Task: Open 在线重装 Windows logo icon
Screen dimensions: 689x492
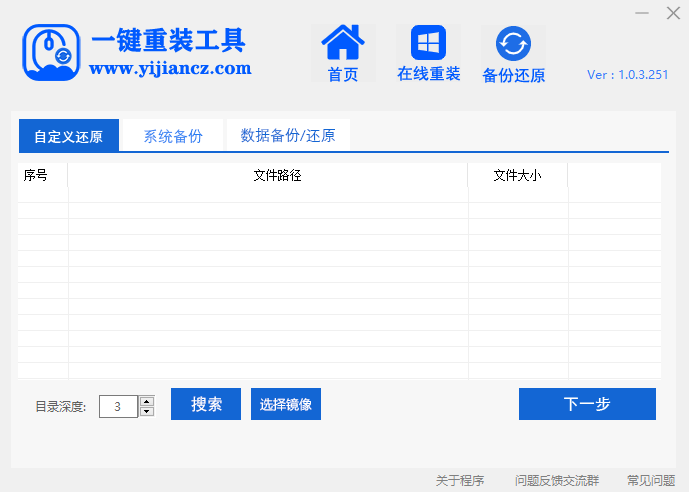Action: click(428, 44)
